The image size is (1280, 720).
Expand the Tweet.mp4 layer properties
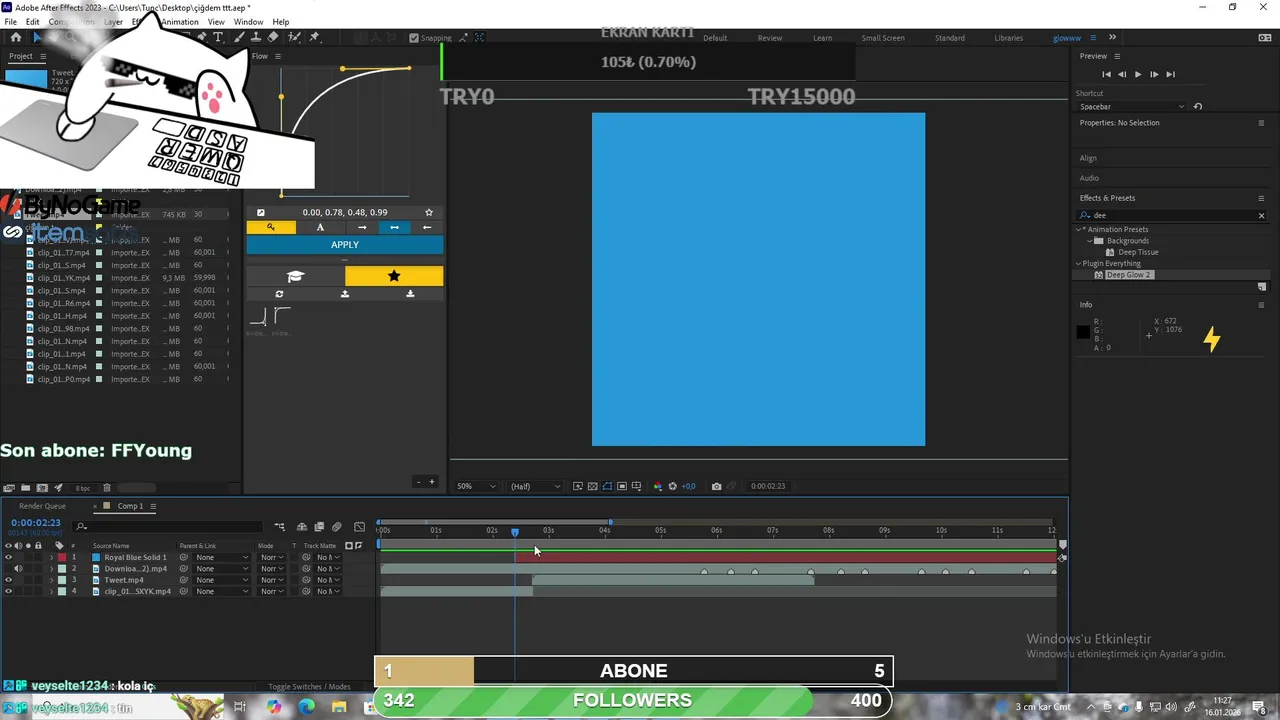click(x=51, y=580)
